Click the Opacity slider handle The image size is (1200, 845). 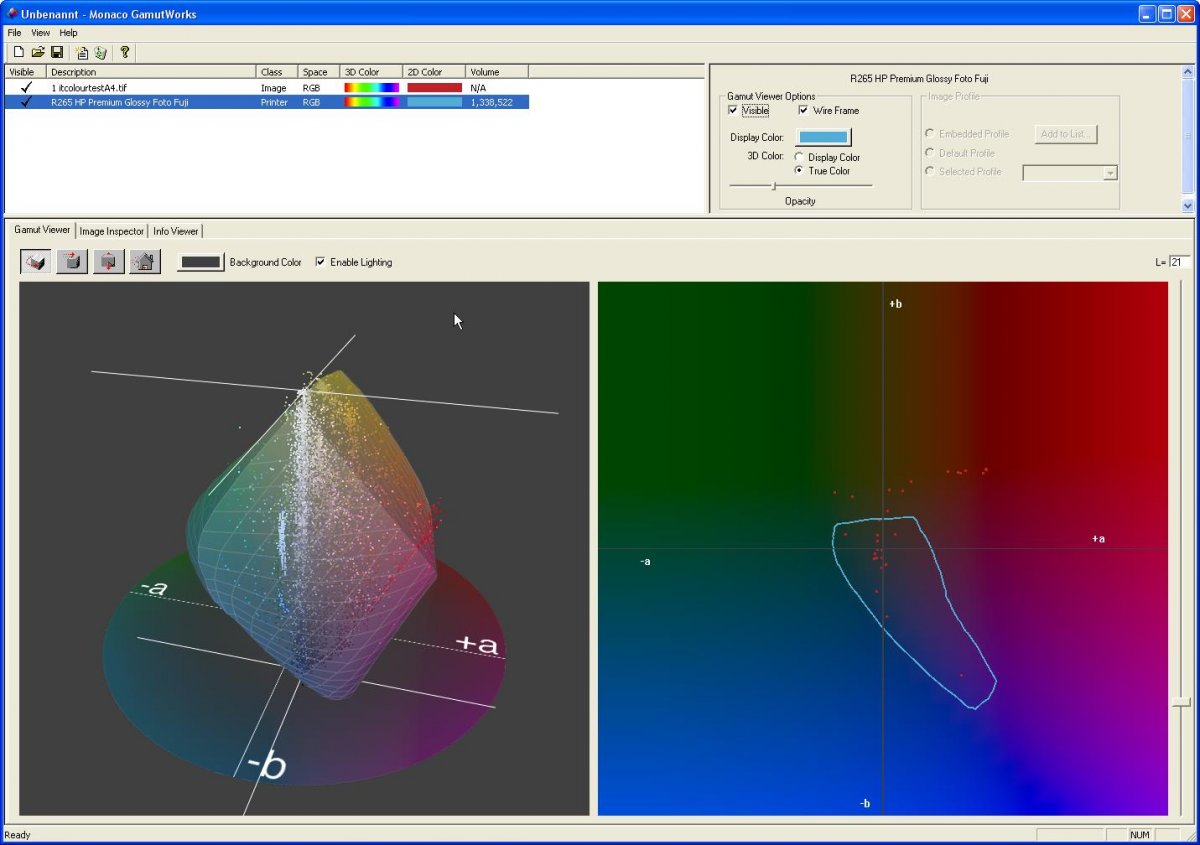pyautogui.click(x=773, y=185)
